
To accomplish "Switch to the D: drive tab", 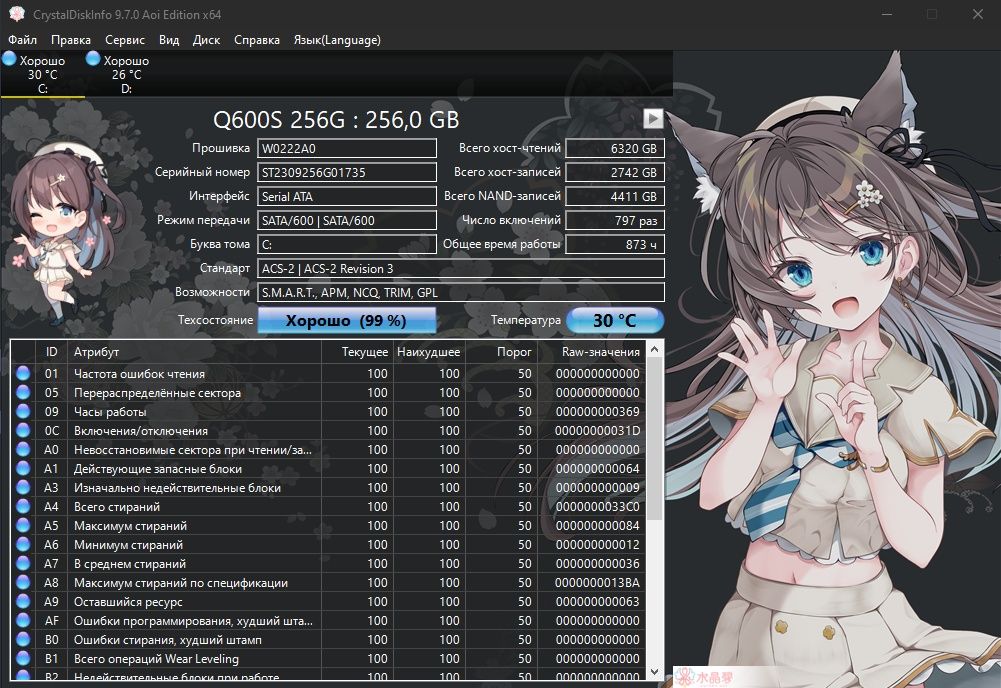I will [x=126, y=74].
